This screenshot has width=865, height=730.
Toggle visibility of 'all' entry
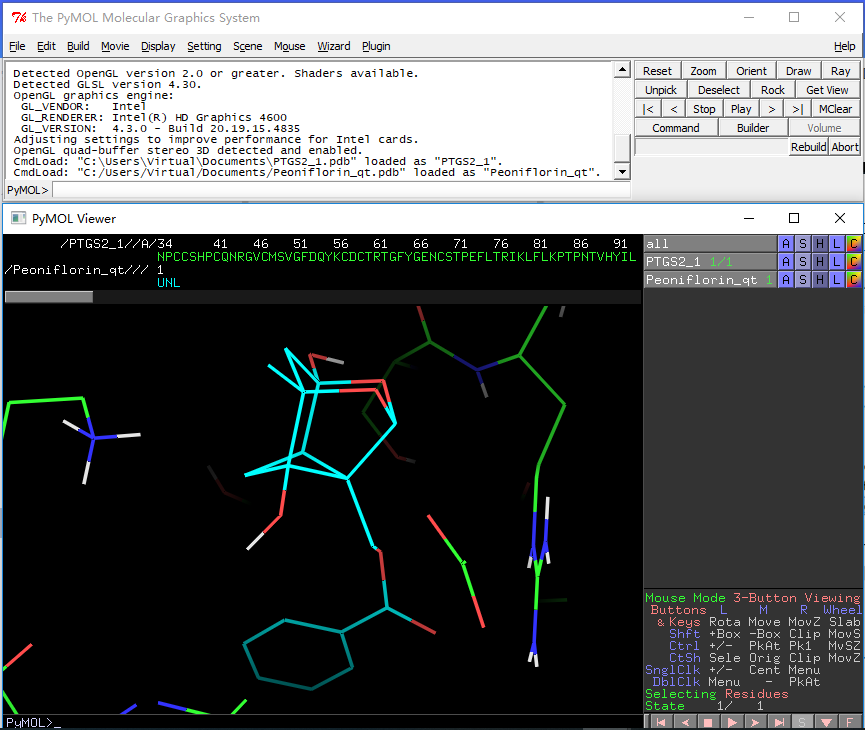[711, 243]
